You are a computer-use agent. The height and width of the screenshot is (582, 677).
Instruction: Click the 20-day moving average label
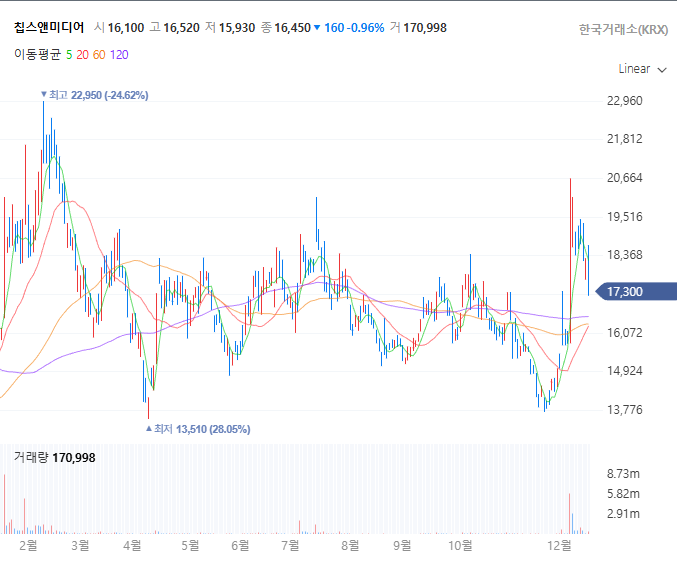82,55
